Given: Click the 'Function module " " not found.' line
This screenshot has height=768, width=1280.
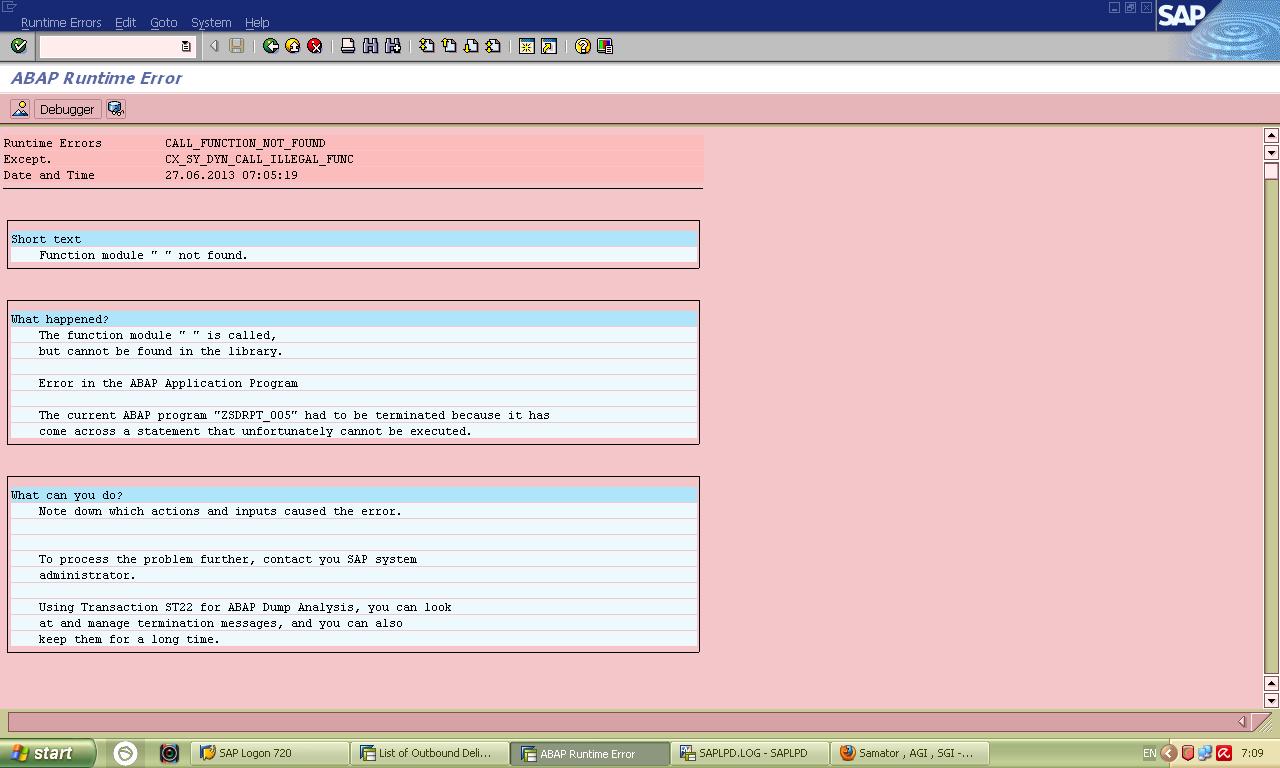Looking at the screenshot, I should pyautogui.click(x=353, y=255).
